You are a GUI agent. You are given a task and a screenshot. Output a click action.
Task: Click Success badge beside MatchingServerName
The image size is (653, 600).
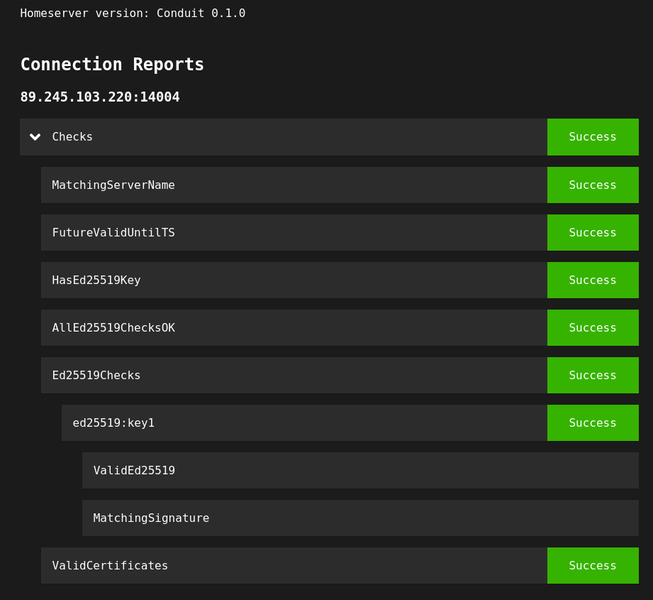point(592,185)
